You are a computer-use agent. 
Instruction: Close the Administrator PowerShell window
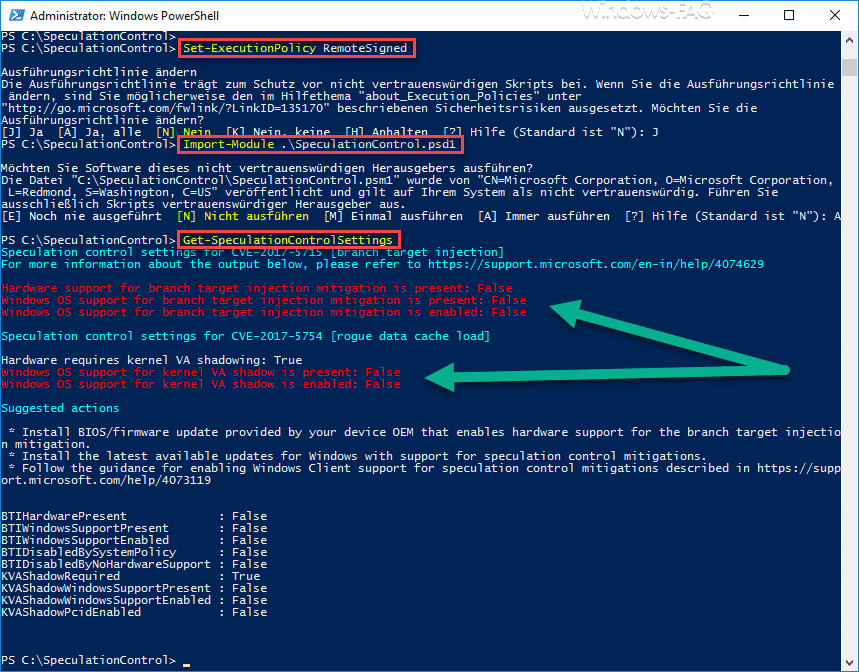pos(834,15)
